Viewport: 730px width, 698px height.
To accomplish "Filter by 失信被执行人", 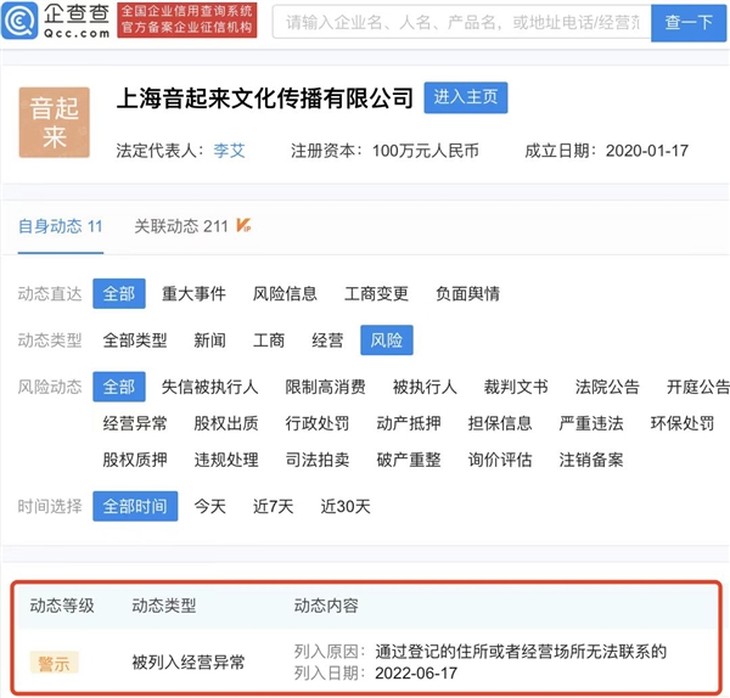I will [x=210, y=387].
